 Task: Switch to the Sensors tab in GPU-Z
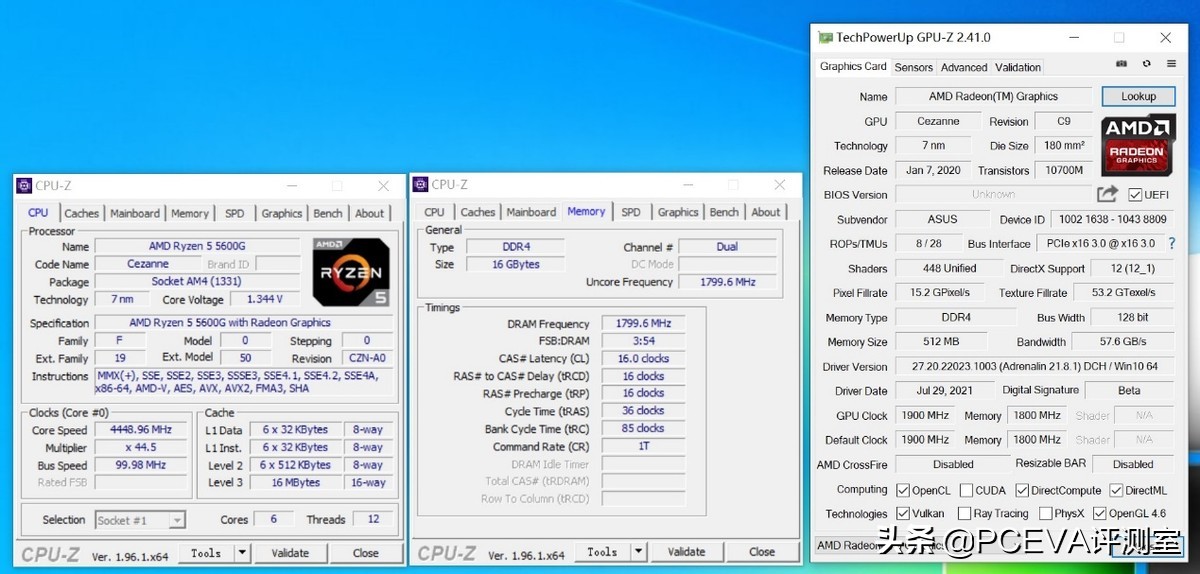[x=913, y=67]
